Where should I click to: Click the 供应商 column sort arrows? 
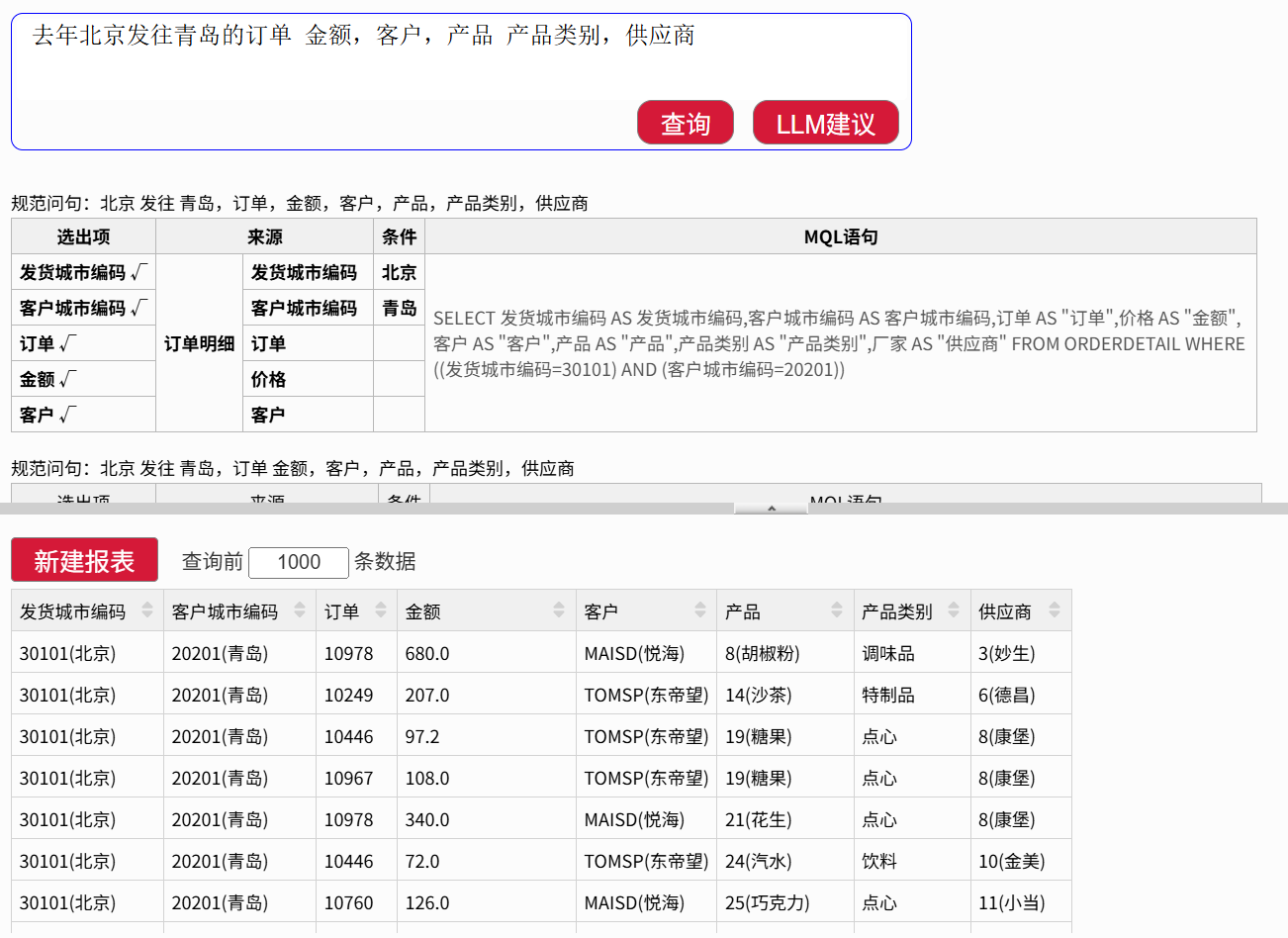[1055, 610]
